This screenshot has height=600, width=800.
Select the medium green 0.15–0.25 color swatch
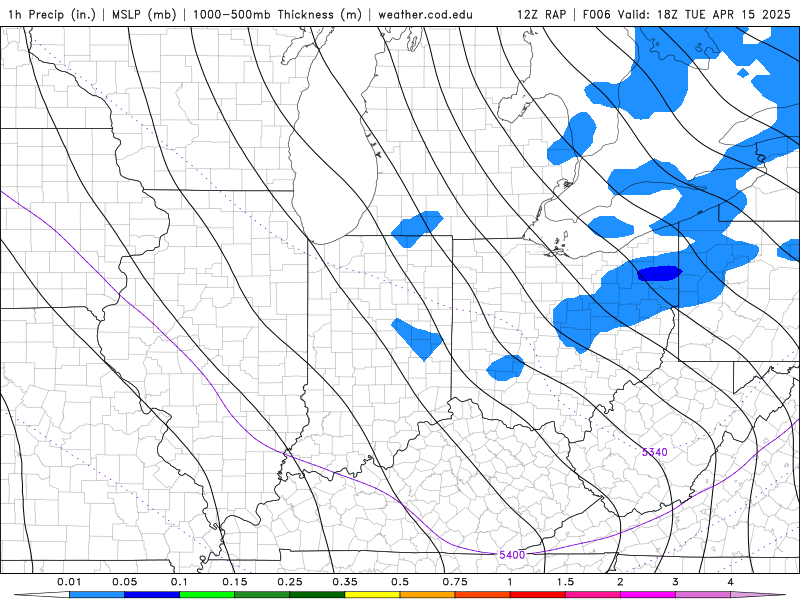point(262,595)
